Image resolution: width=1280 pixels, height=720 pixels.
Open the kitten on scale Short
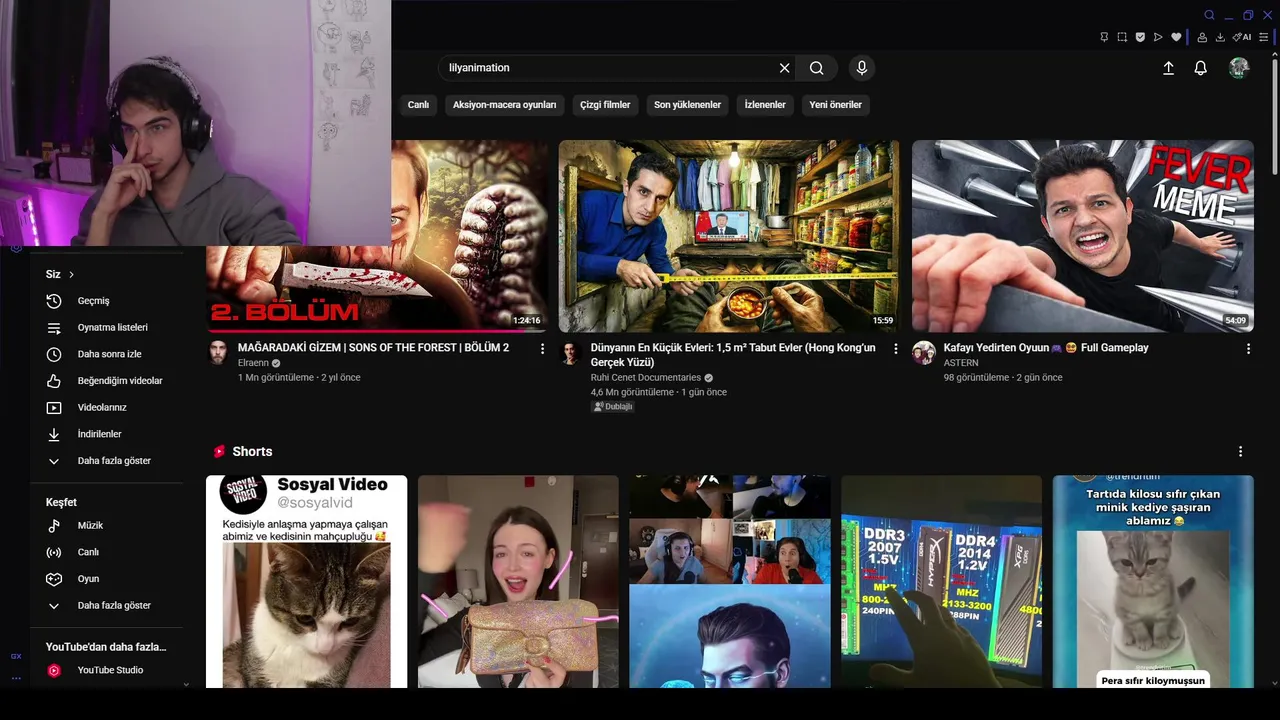point(1153,582)
